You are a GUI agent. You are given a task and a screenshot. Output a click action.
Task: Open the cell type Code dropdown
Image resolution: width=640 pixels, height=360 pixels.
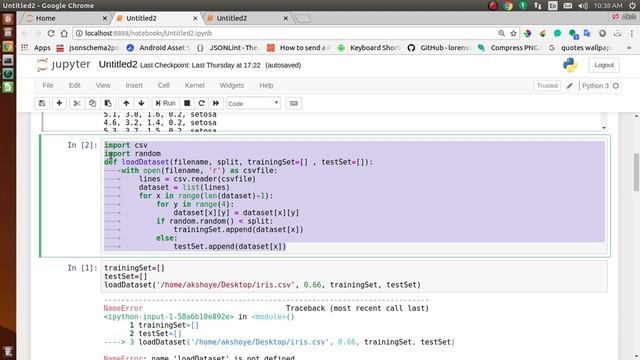click(x=253, y=103)
